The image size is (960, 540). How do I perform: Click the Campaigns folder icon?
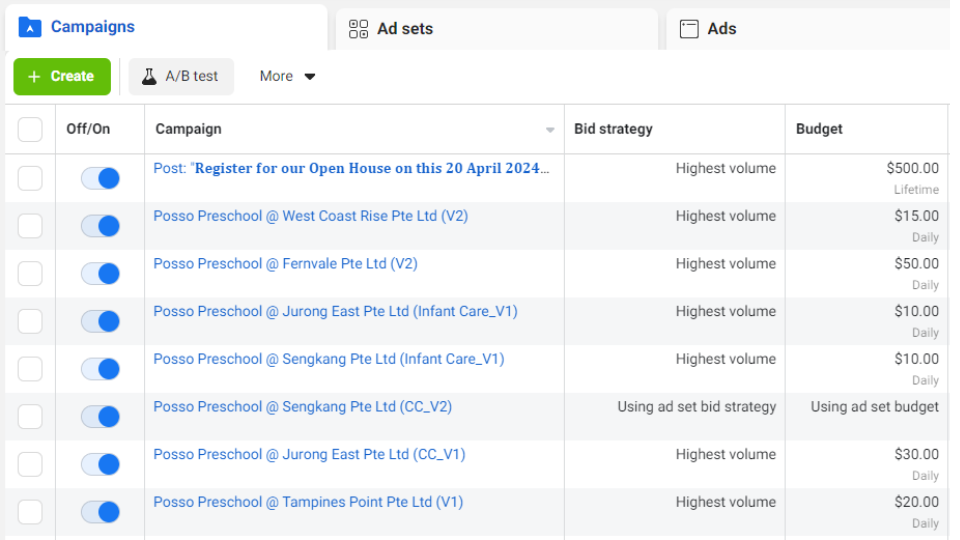pos(29,27)
